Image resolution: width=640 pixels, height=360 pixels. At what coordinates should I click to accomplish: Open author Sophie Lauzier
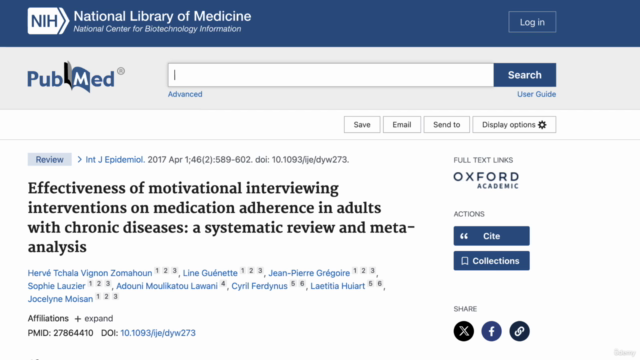coord(56,286)
